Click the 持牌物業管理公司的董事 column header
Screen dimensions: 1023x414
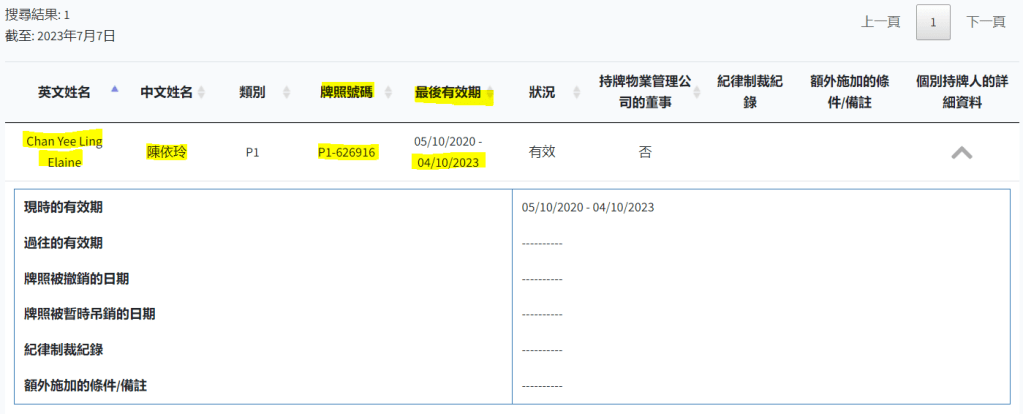644,91
